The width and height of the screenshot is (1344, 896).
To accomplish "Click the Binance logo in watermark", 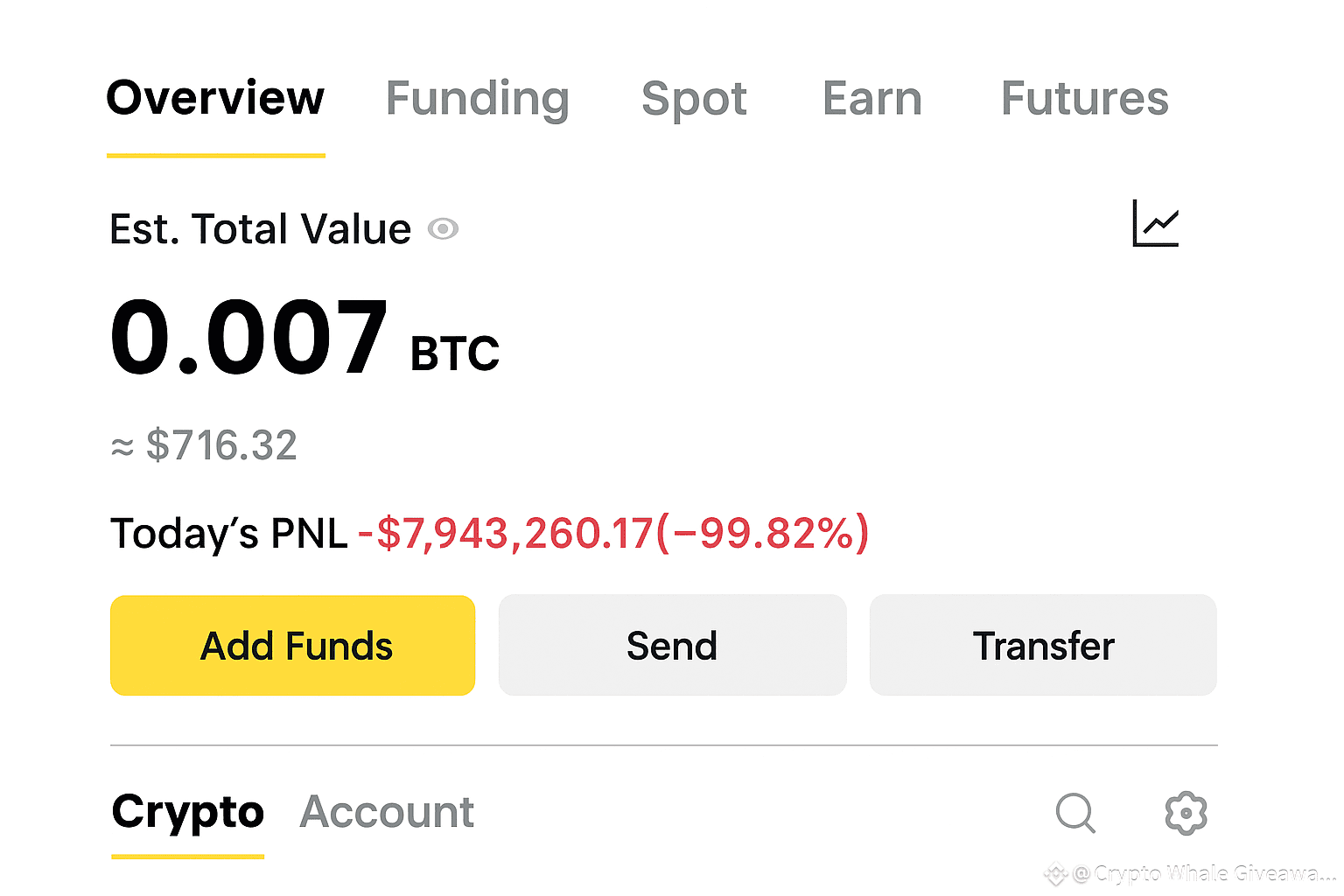I will 1056,873.
